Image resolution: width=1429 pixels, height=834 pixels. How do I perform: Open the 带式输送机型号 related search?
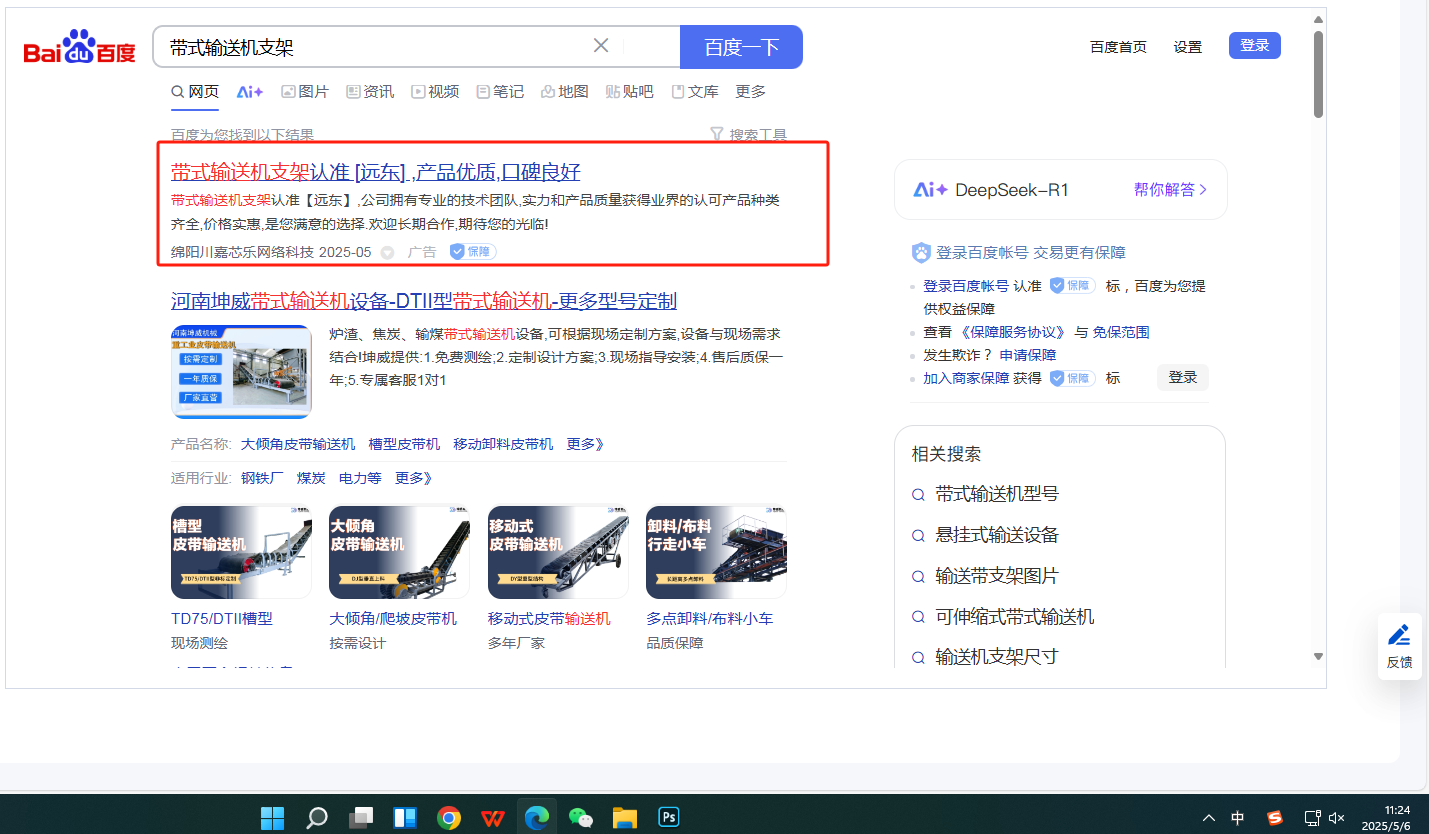[996, 494]
